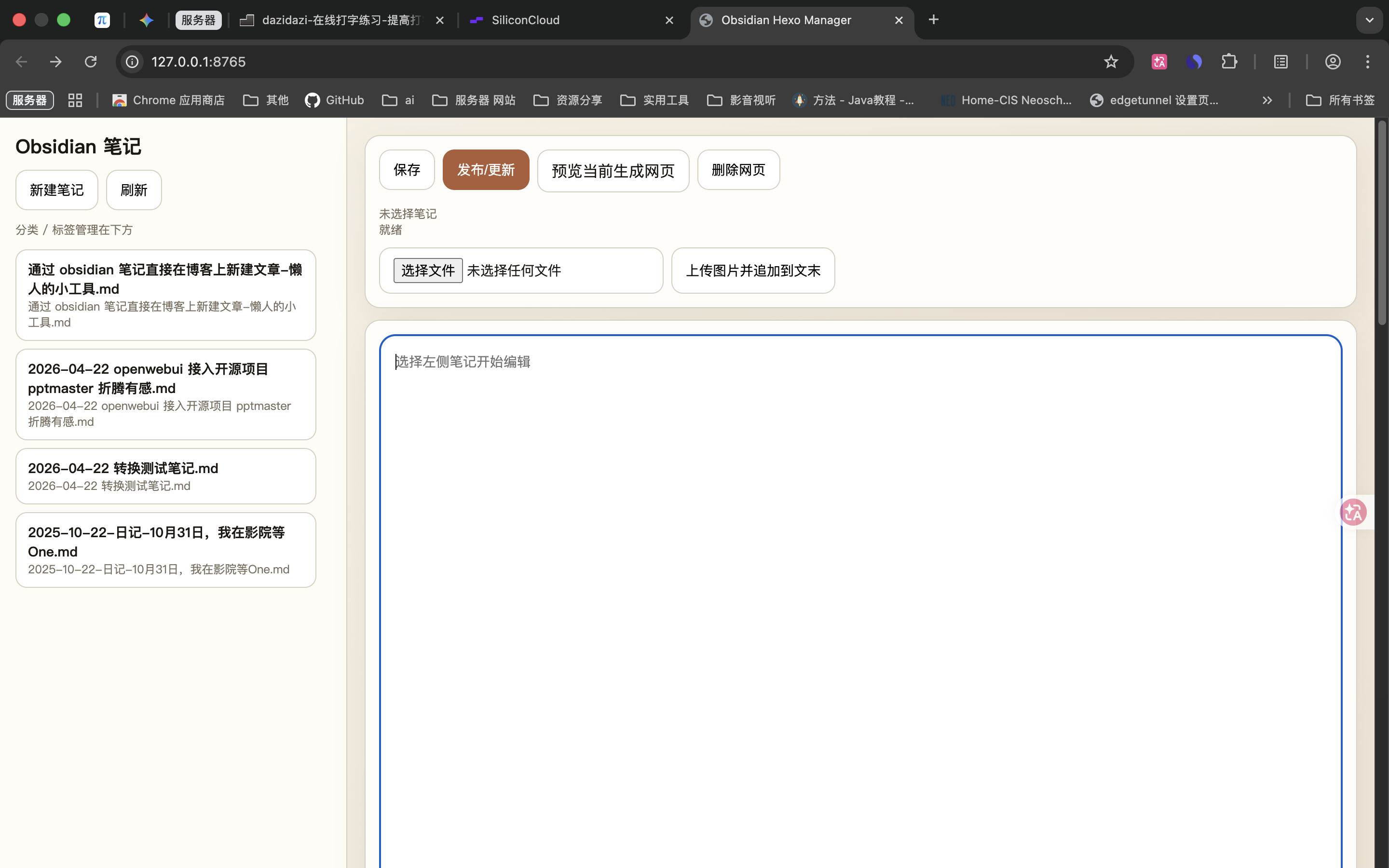
Task: Open Chrome's three-dot menu
Action: click(1368, 61)
